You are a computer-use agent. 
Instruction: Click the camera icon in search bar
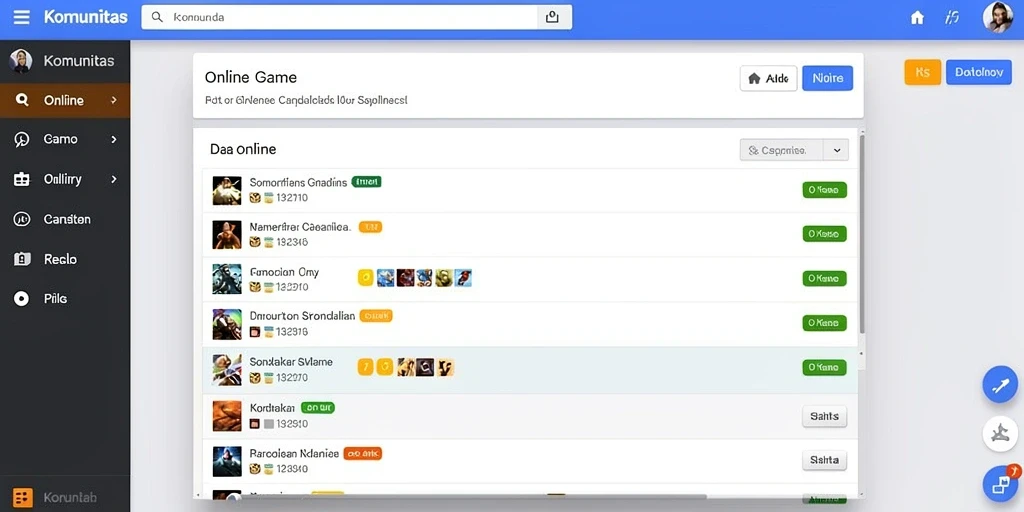552,17
